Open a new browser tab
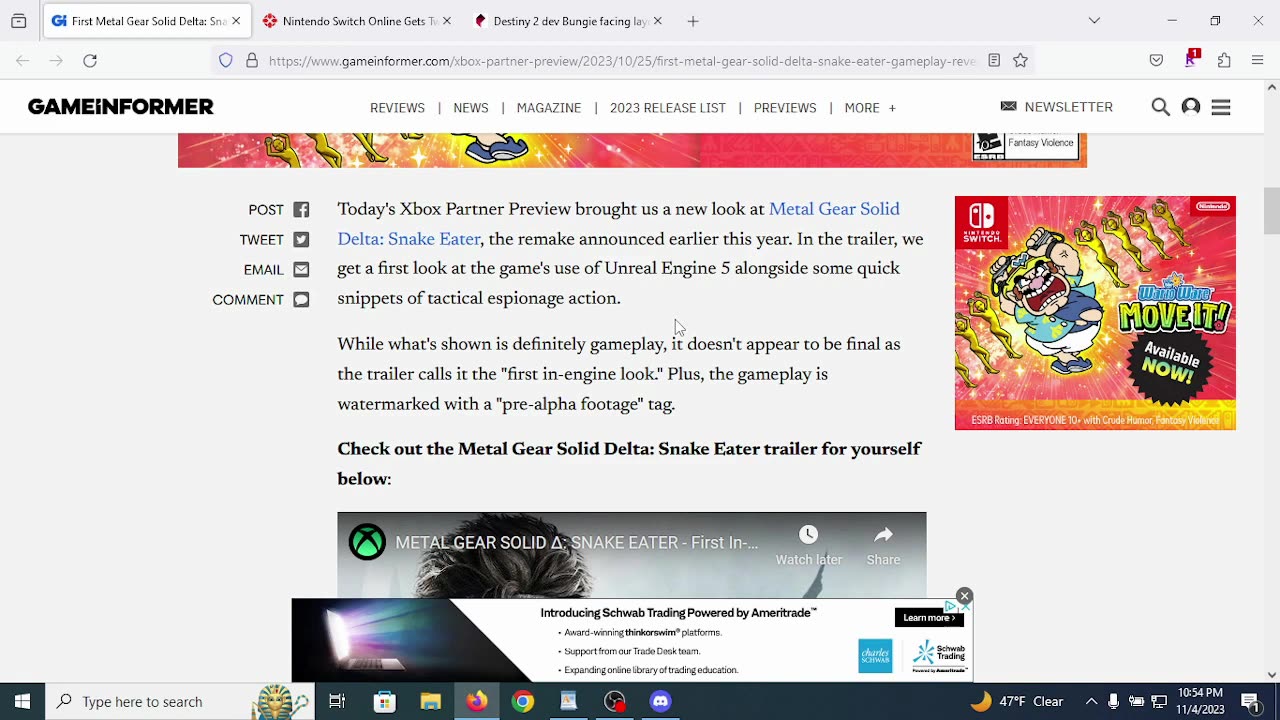Screen dimensions: 1280x720 [693, 21]
